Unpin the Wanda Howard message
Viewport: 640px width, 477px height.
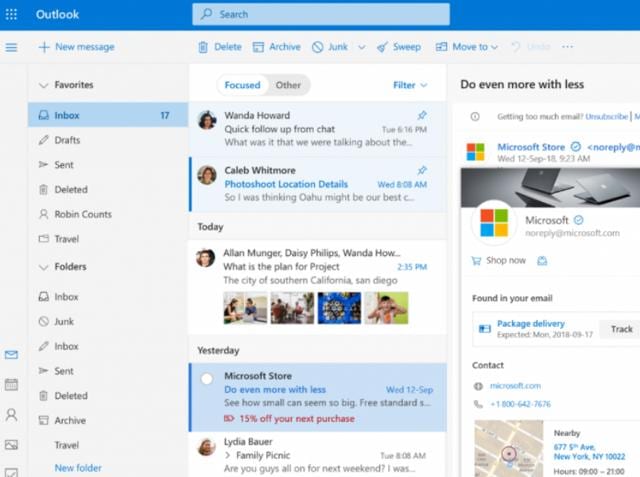422,115
